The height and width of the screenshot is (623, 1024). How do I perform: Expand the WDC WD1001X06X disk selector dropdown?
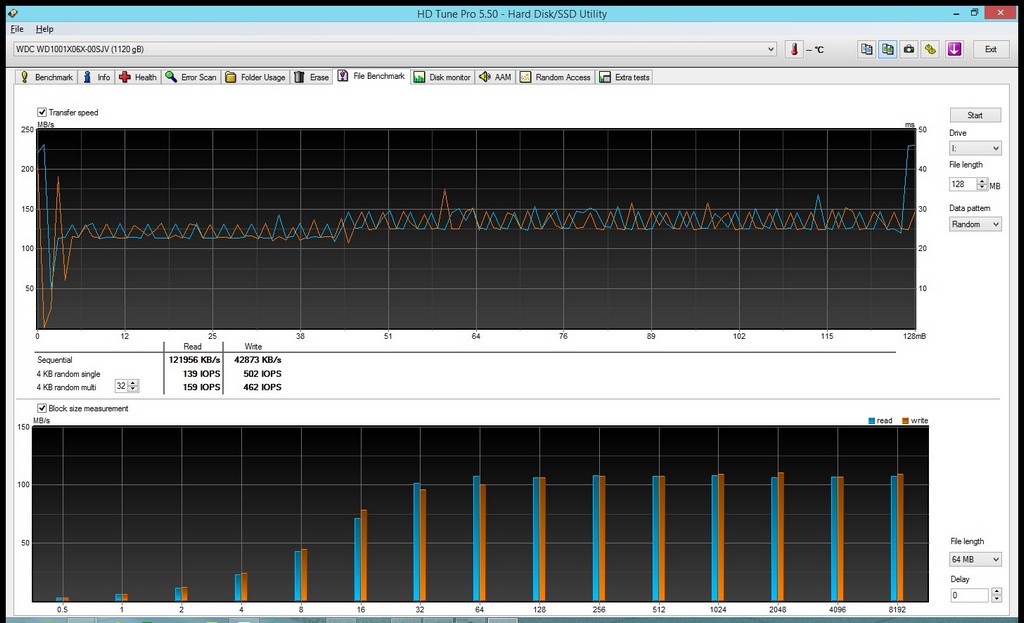tap(771, 49)
